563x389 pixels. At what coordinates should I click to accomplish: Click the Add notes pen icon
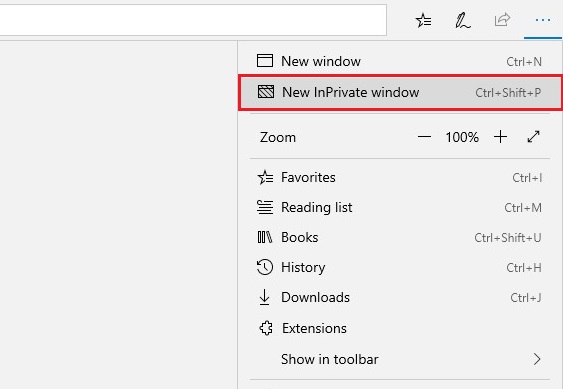pyautogui.click(x=463, y=20)
